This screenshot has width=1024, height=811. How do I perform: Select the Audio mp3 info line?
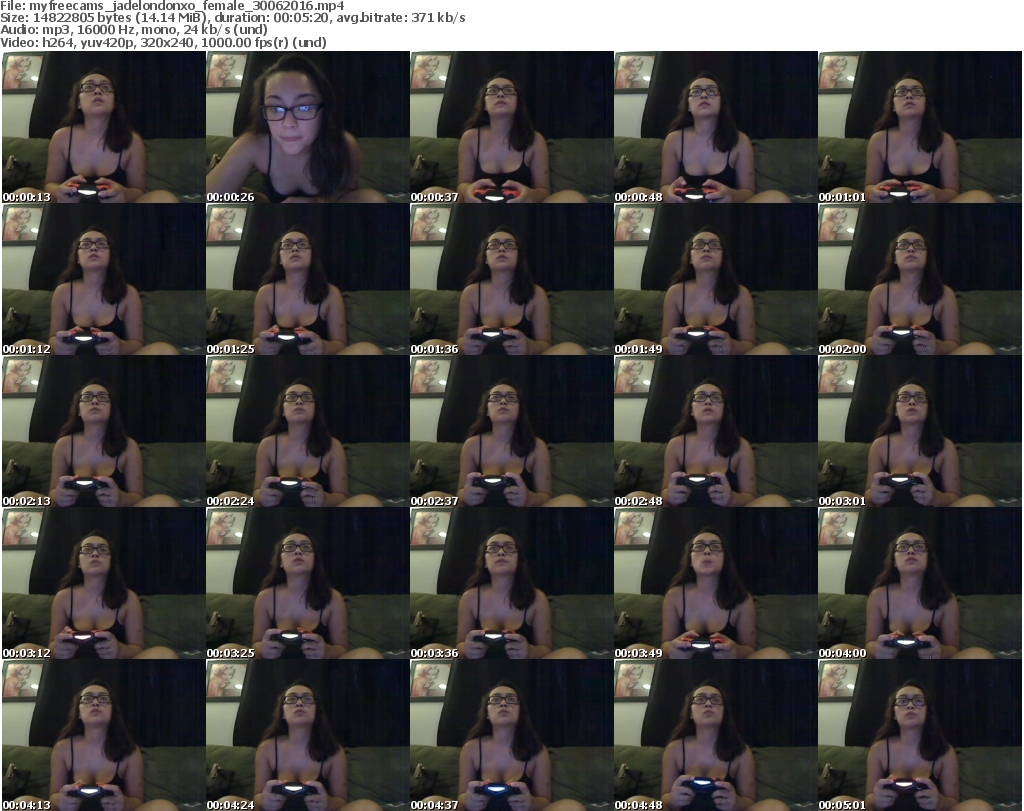click(x=134, y=30)
